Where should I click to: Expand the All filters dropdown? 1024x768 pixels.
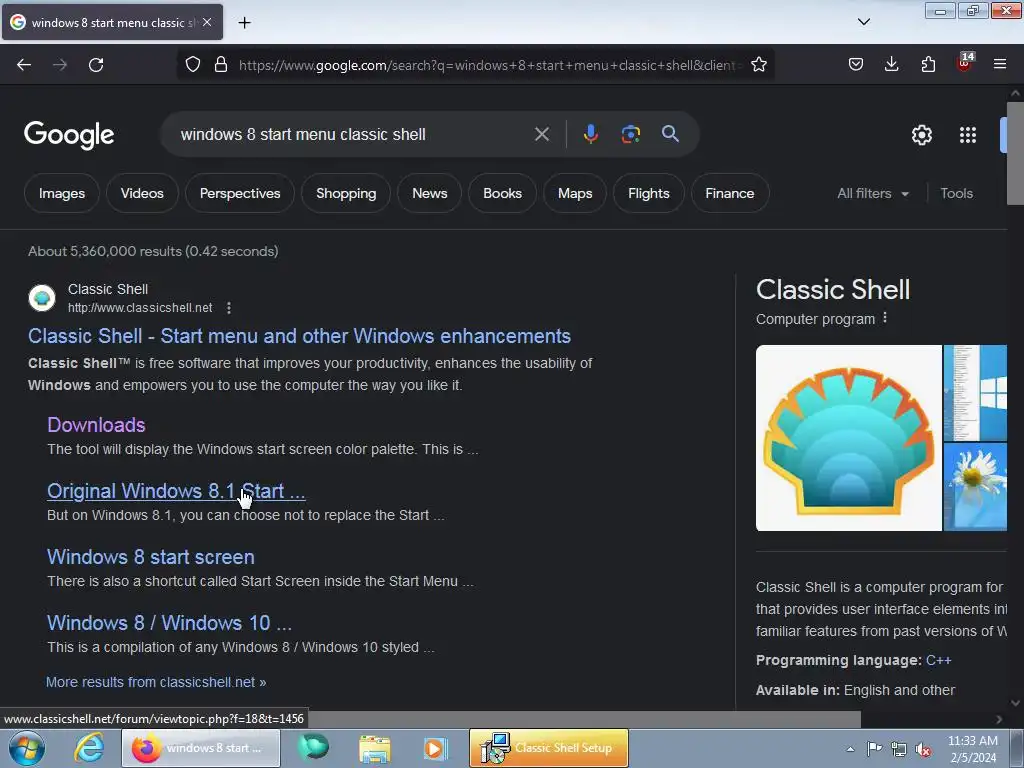tap(872, 193)
